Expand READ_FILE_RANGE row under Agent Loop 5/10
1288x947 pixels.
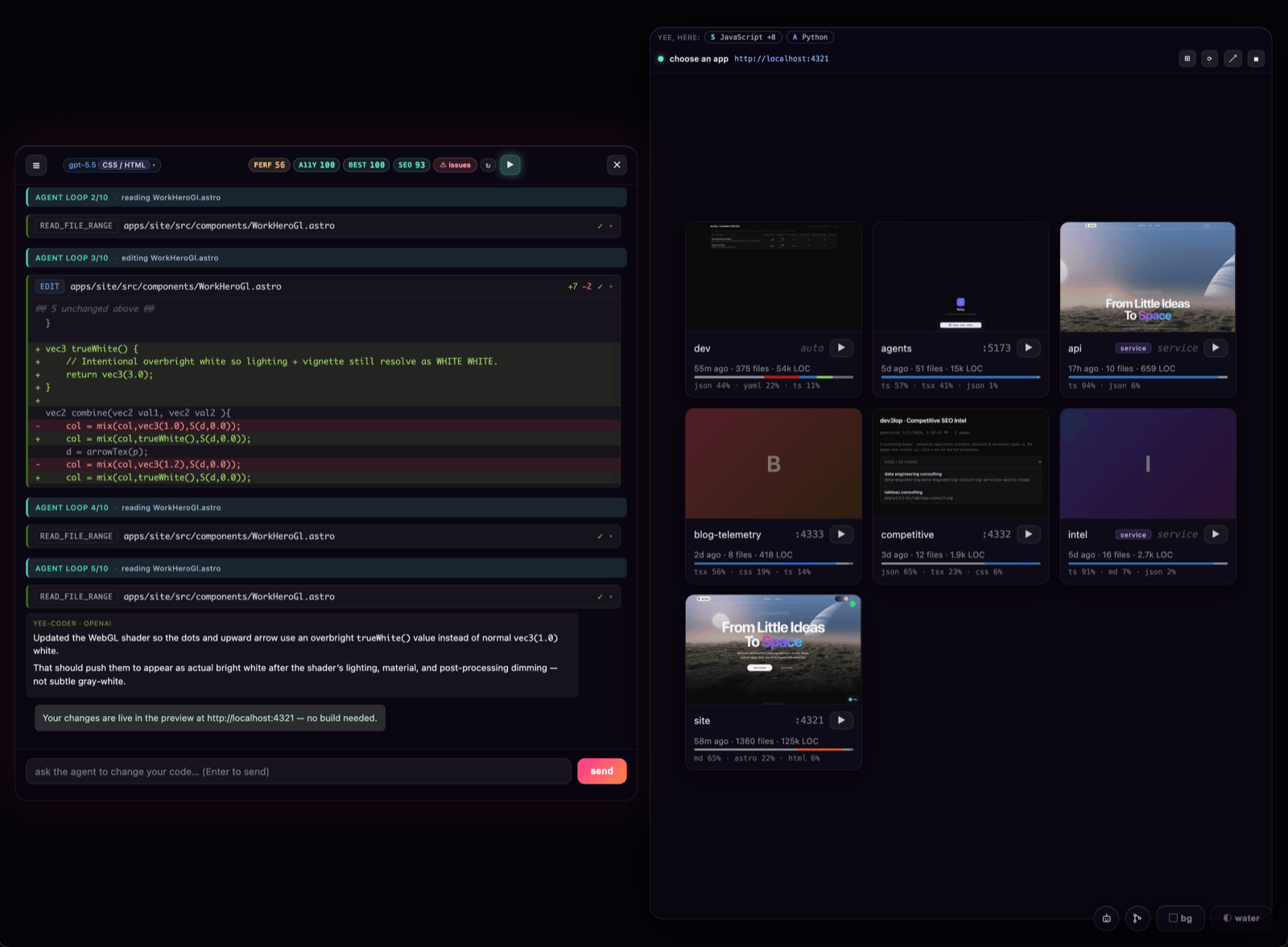click(x=324, y=597)
